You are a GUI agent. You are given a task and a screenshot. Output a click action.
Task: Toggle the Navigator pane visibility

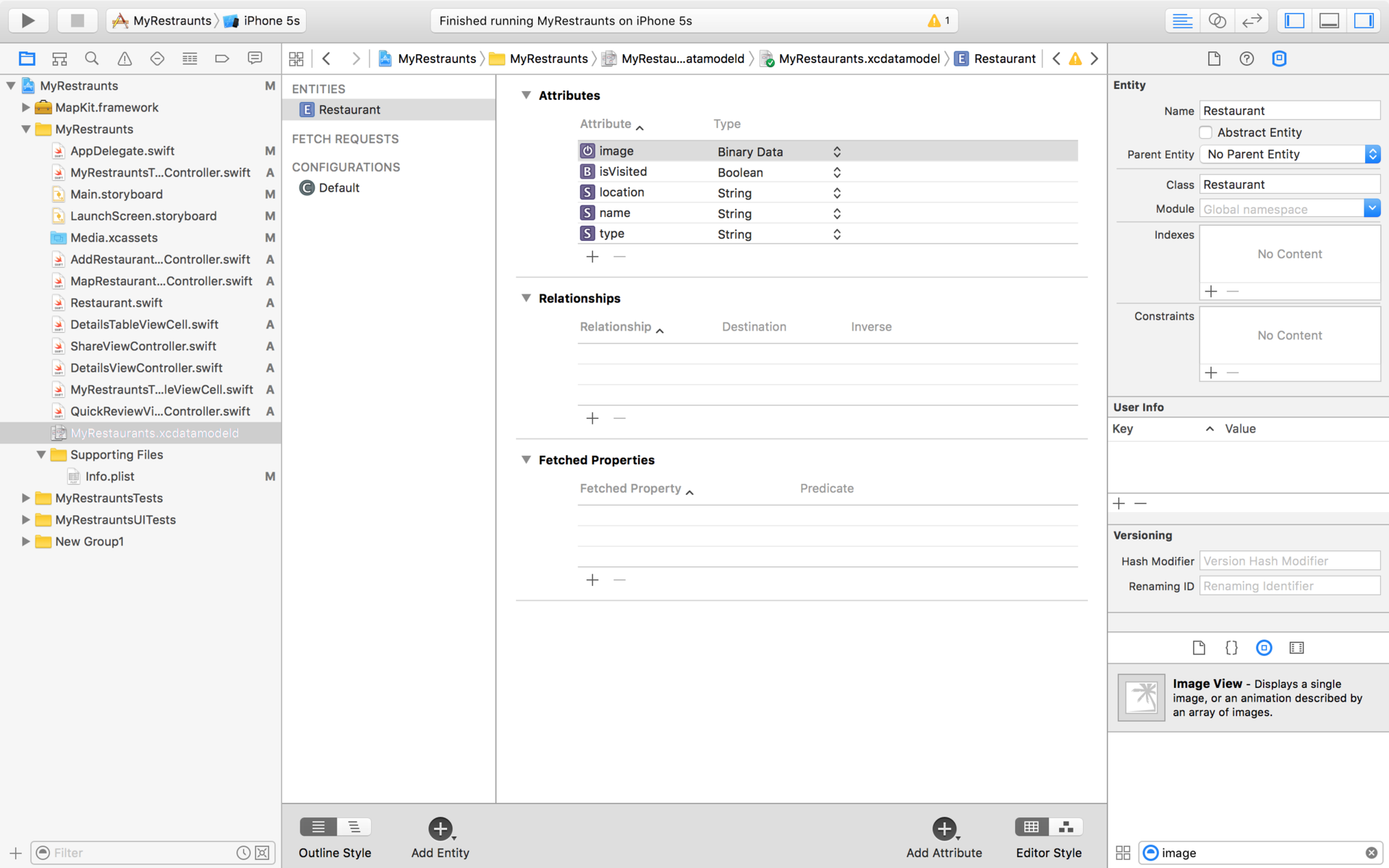point(1294,20)
